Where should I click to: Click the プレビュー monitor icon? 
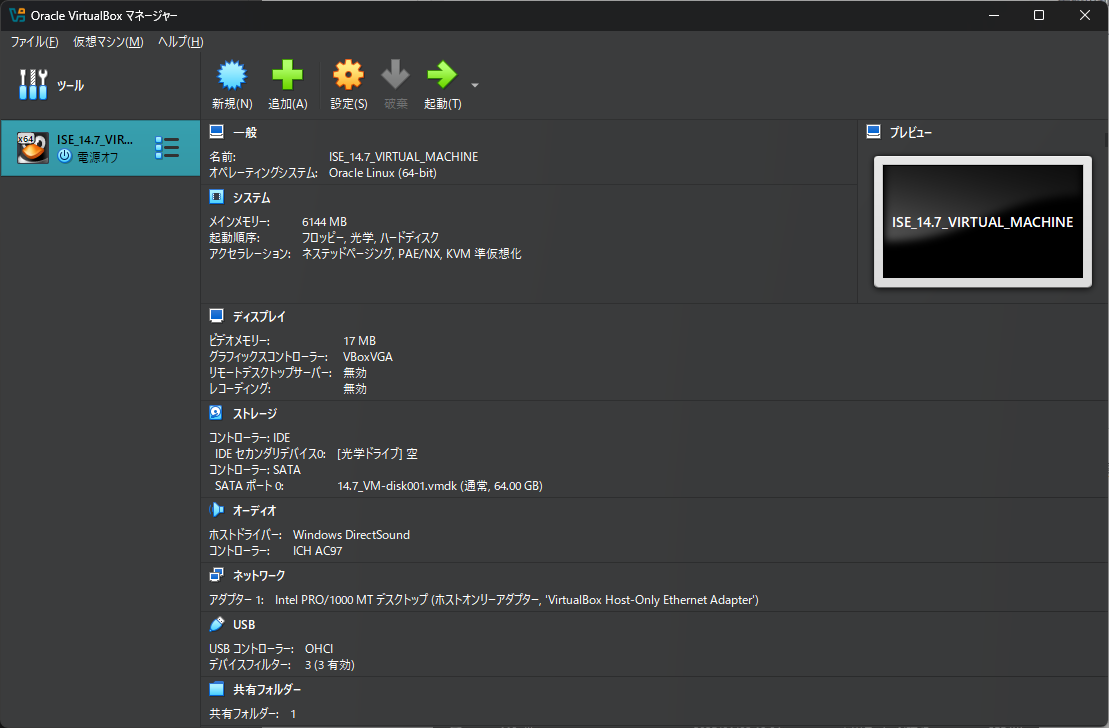coord(873,132)
